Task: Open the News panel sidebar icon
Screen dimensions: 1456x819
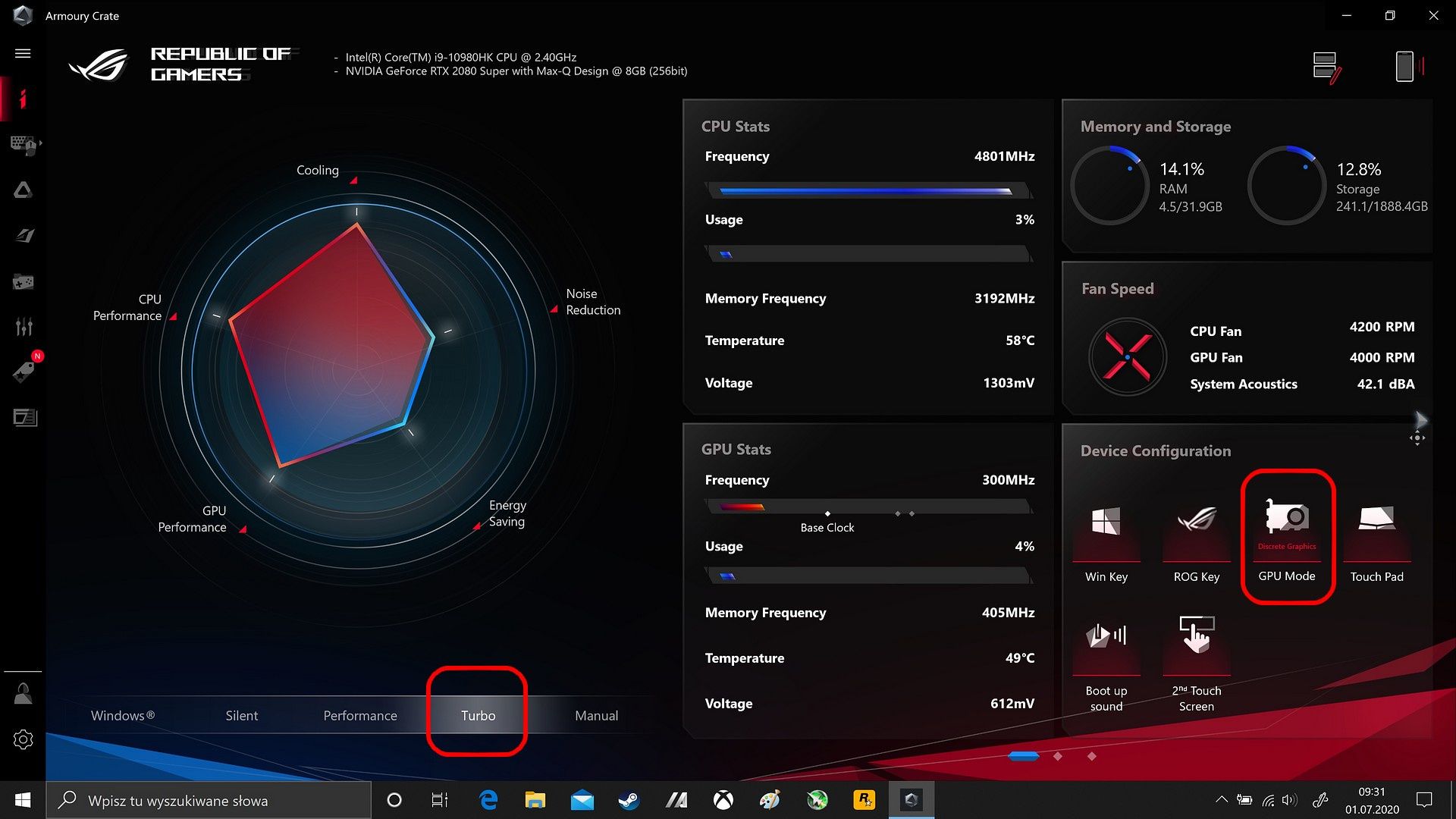Action: (x=24, y=417)
